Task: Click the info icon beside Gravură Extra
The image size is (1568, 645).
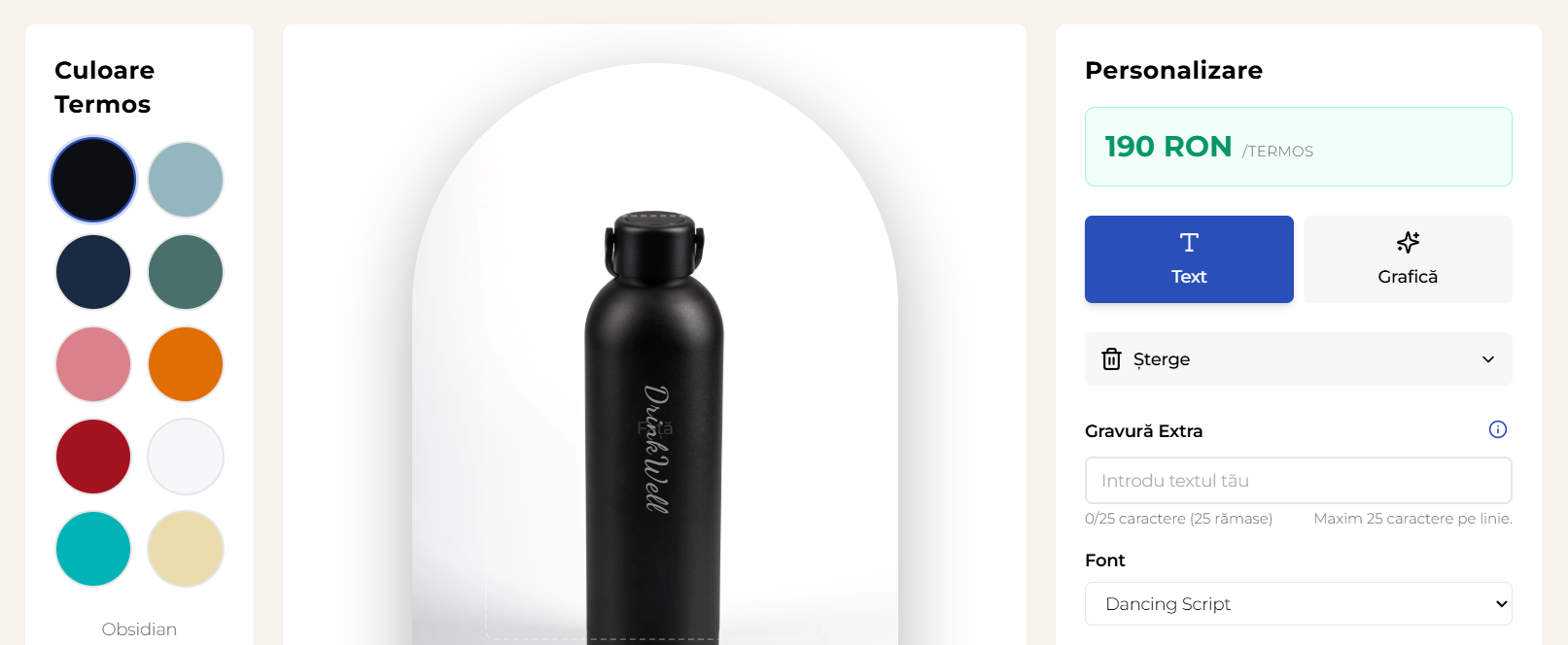Action: click(x=1497, y=429)
